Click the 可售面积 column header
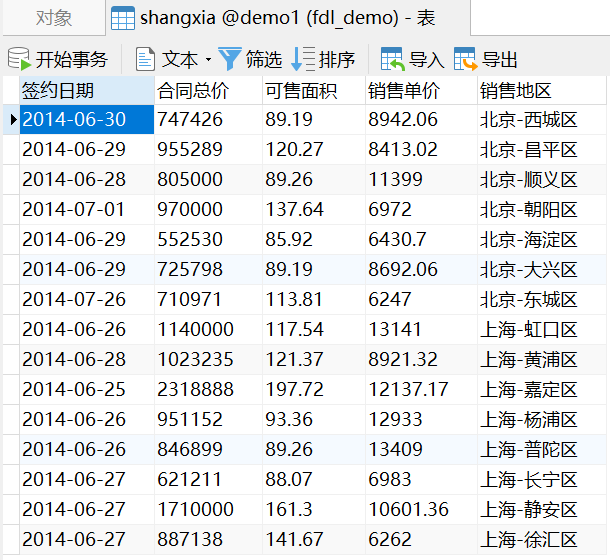Viewport: 610px width, 560px height. point(314,91)
